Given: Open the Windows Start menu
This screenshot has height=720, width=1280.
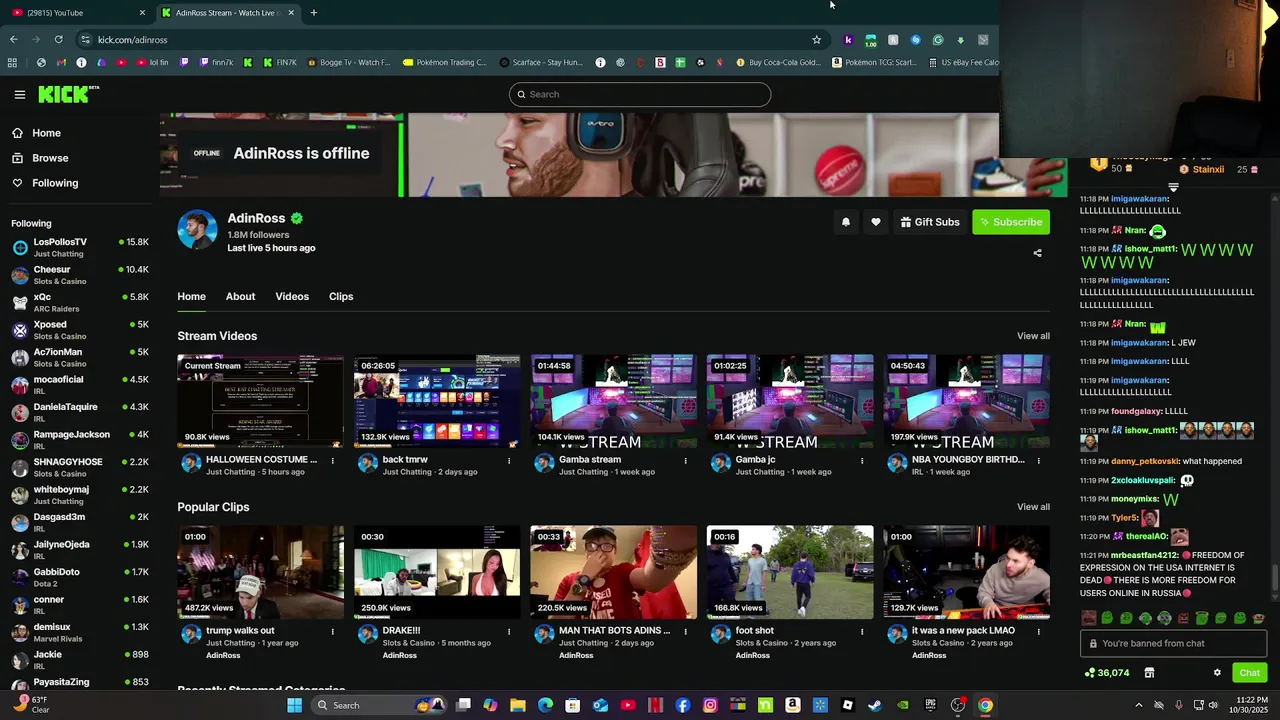Looking at the screenshot, I should 295,705.
